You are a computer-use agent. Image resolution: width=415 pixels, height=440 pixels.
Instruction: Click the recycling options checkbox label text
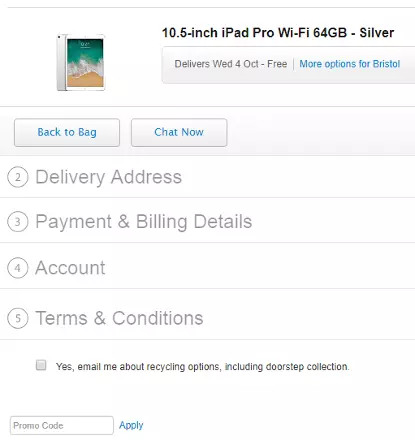coord(203,367)
